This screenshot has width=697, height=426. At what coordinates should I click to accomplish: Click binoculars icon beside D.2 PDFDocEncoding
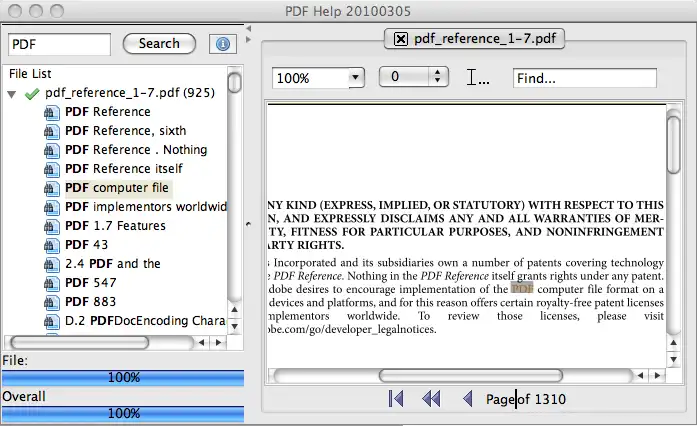tap(52, 322)
